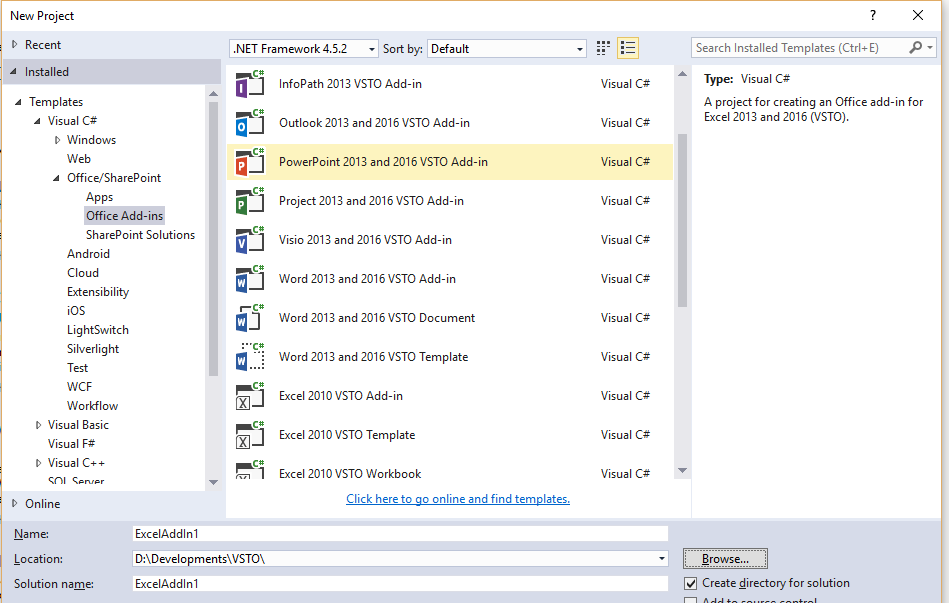Open search options dropdown arrow
949x603 pixels.
tap(930, 48)
